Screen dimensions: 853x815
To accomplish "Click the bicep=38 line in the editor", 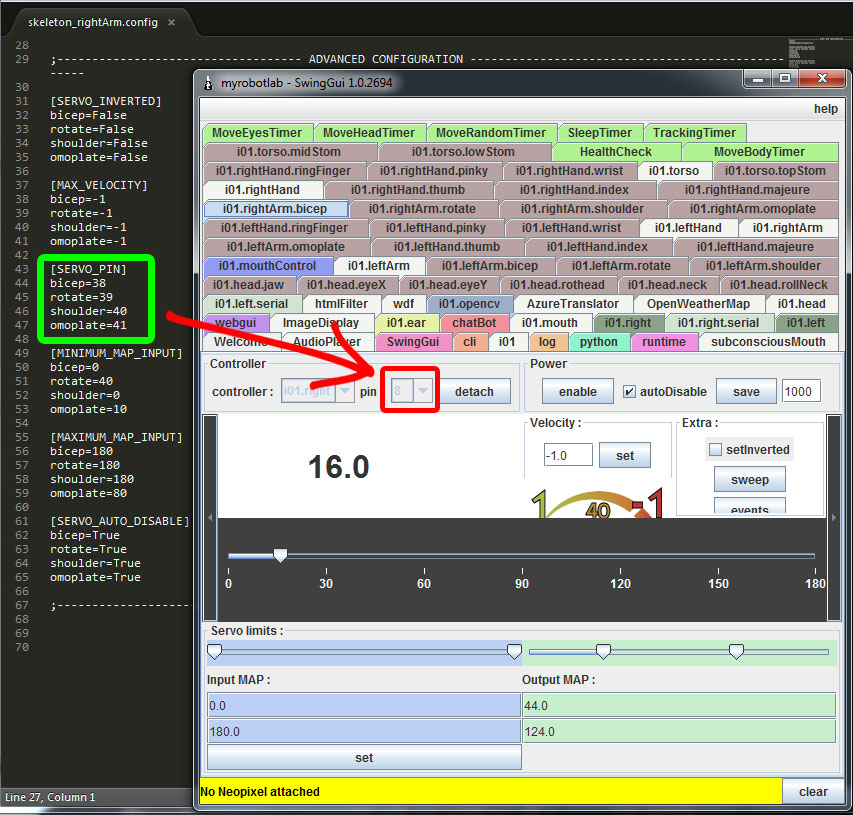I will pyautogui.click(x=78, y=283).
